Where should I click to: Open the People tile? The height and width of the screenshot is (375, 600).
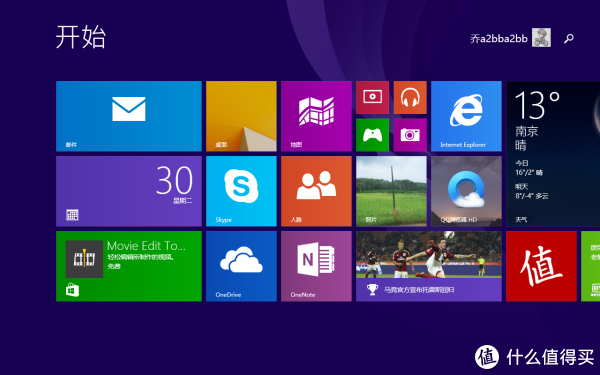[316, 191]
